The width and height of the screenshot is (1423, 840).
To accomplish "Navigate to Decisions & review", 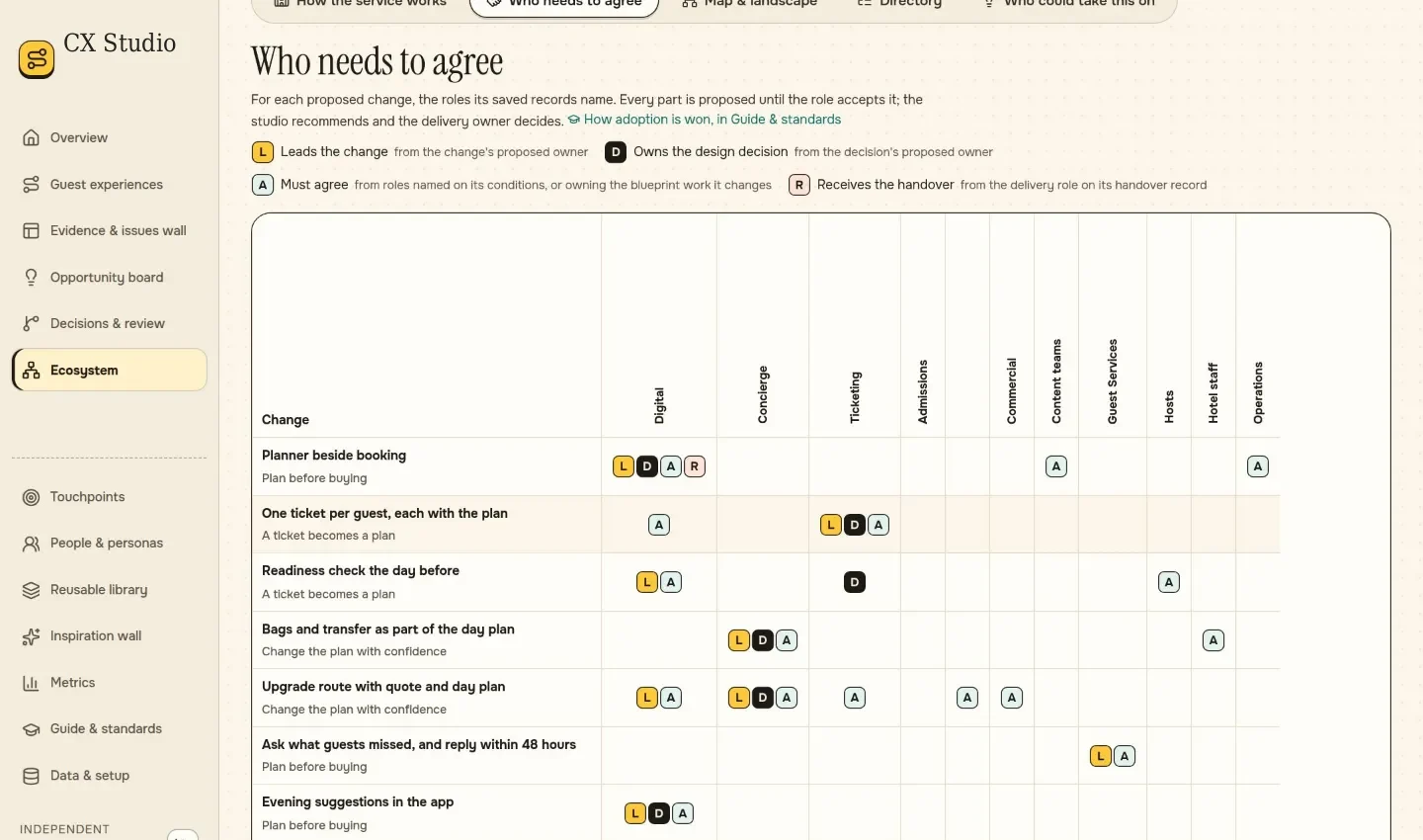I will pos(109,323).
